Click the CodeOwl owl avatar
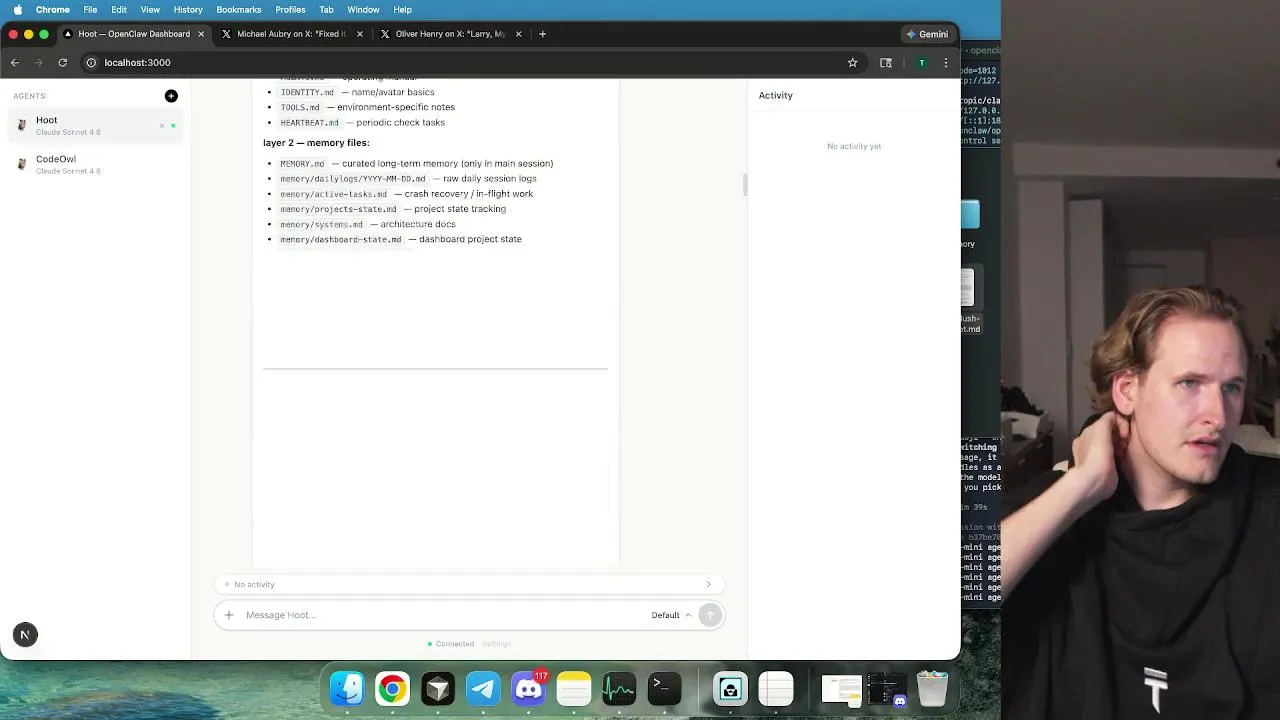 tap(22, 165)
